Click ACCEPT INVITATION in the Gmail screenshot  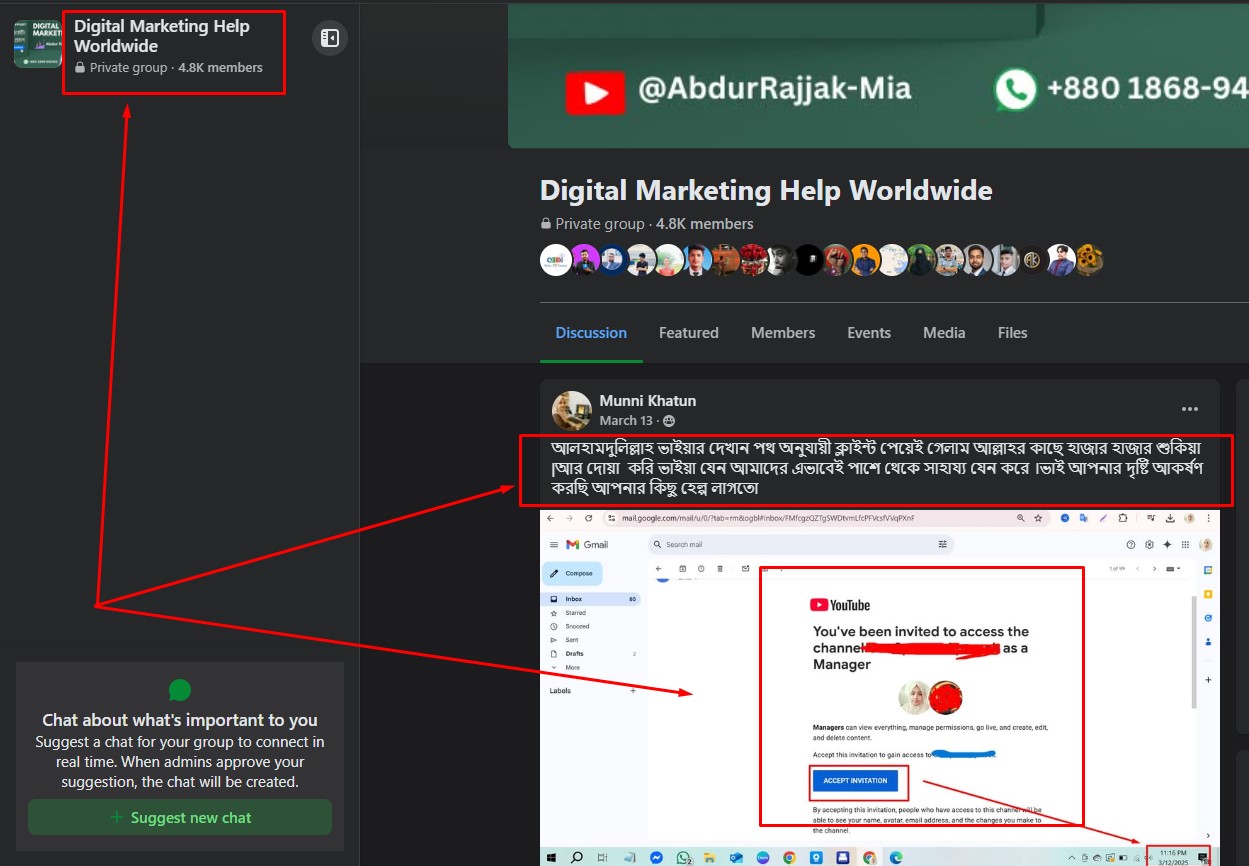(x=855, y=780)
